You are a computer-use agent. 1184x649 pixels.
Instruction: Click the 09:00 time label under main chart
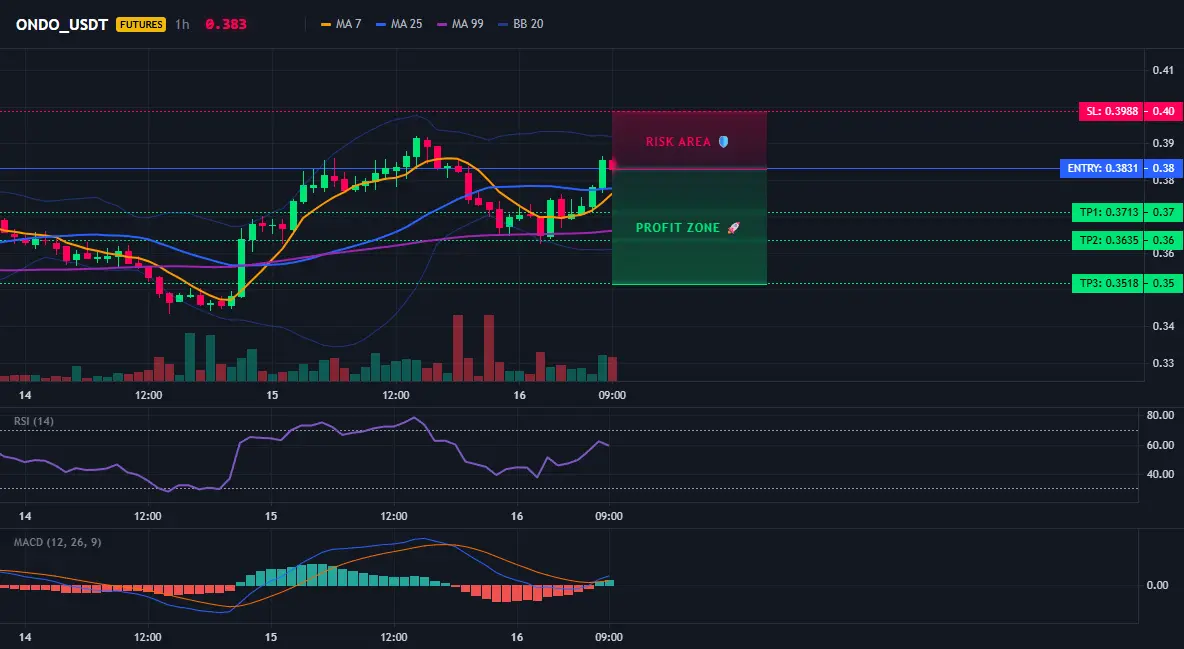pos(612,395)
